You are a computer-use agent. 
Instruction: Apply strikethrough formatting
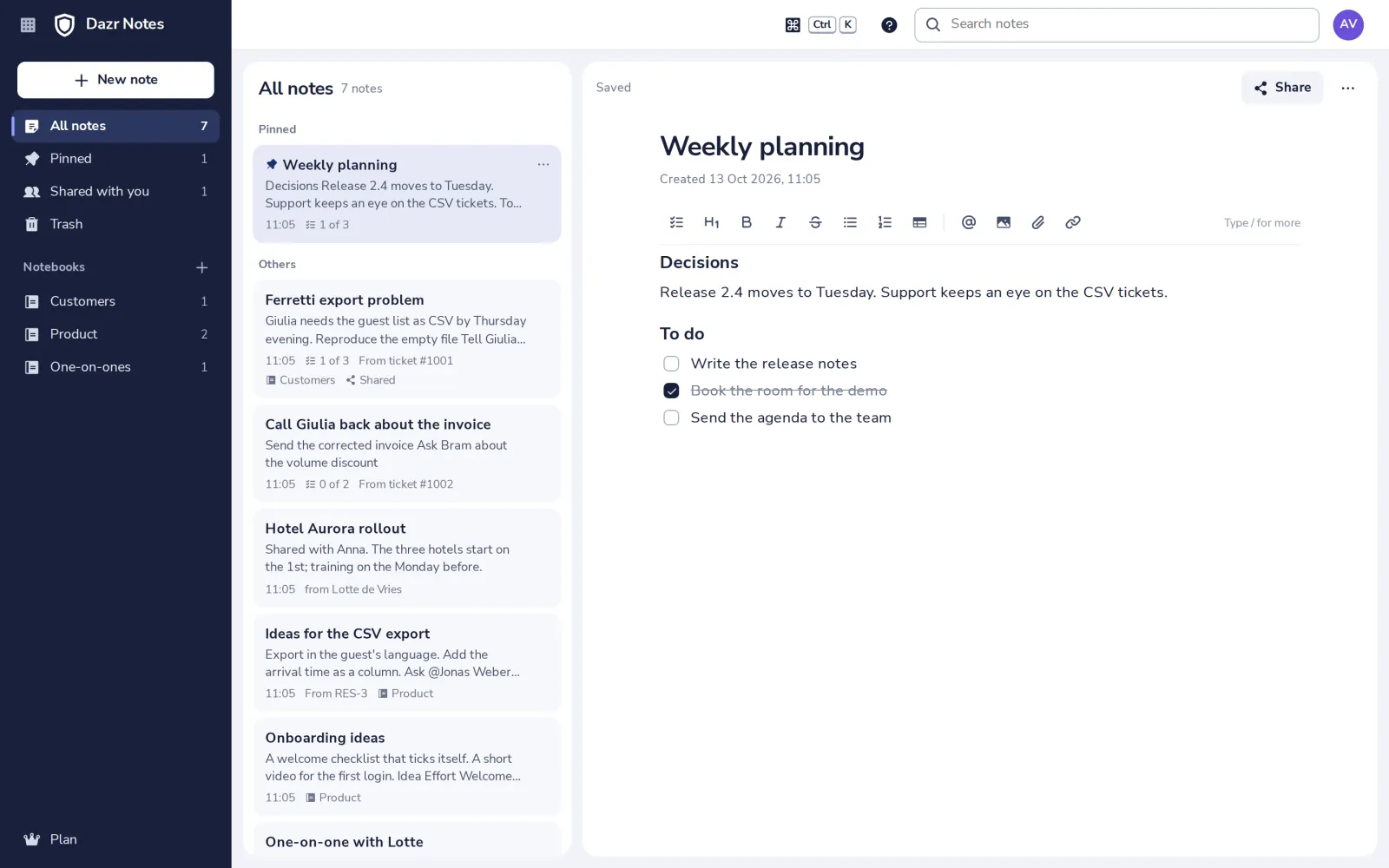[815, 222]
